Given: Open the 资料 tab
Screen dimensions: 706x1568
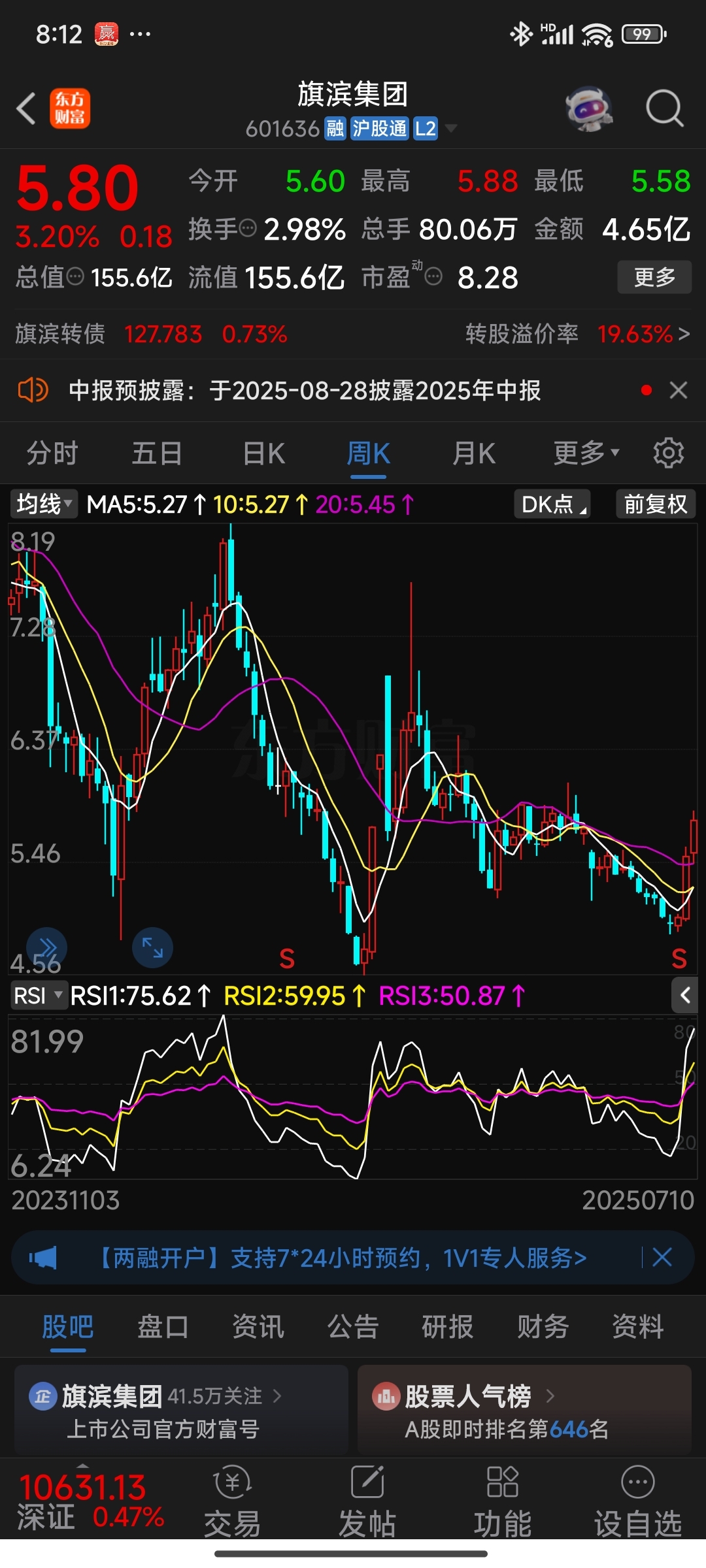Looking at the screenshot, I should pos(638,1327).
